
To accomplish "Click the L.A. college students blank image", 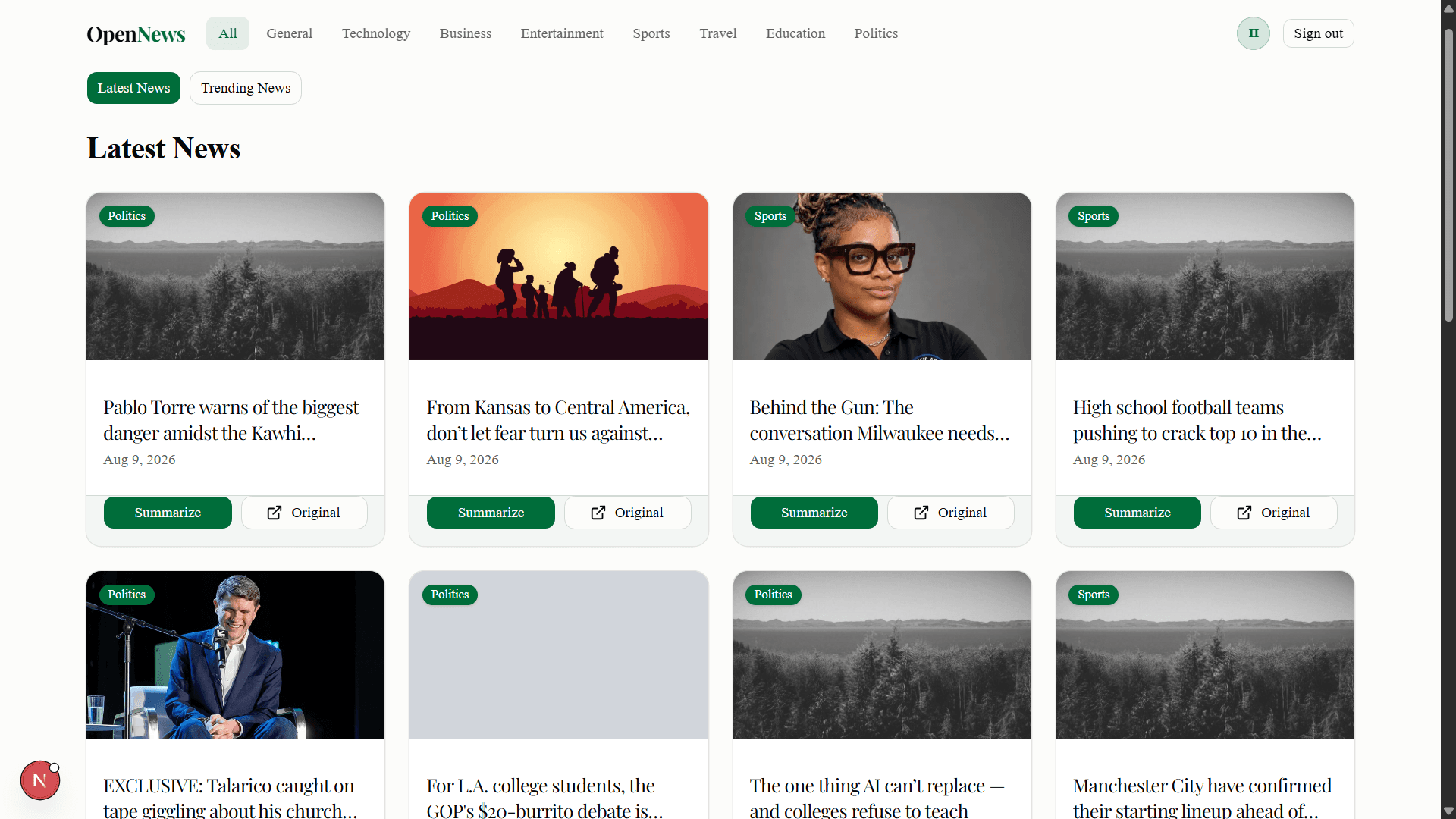I will (x=559, y=654).
